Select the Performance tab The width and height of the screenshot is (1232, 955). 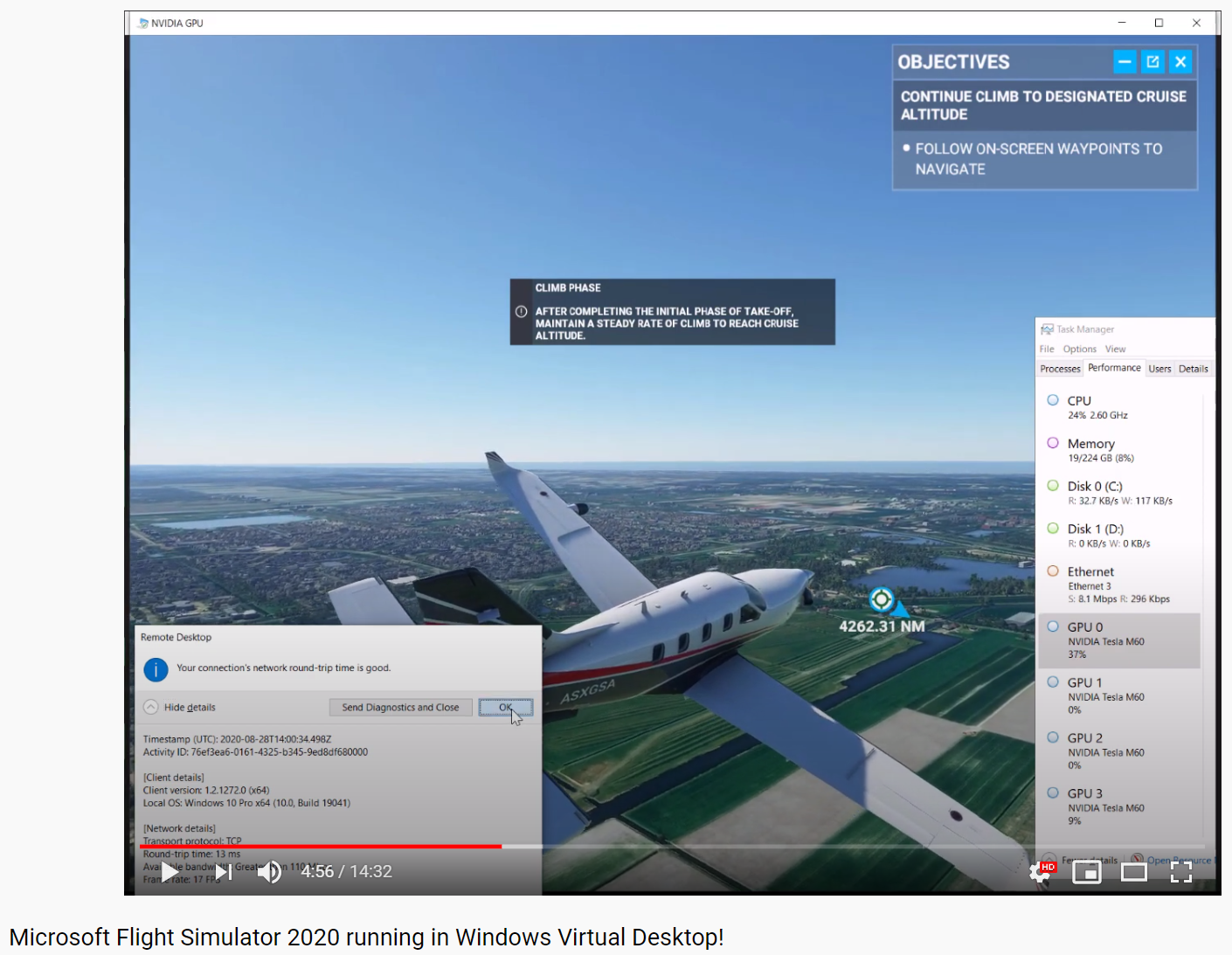[1114, 368]
